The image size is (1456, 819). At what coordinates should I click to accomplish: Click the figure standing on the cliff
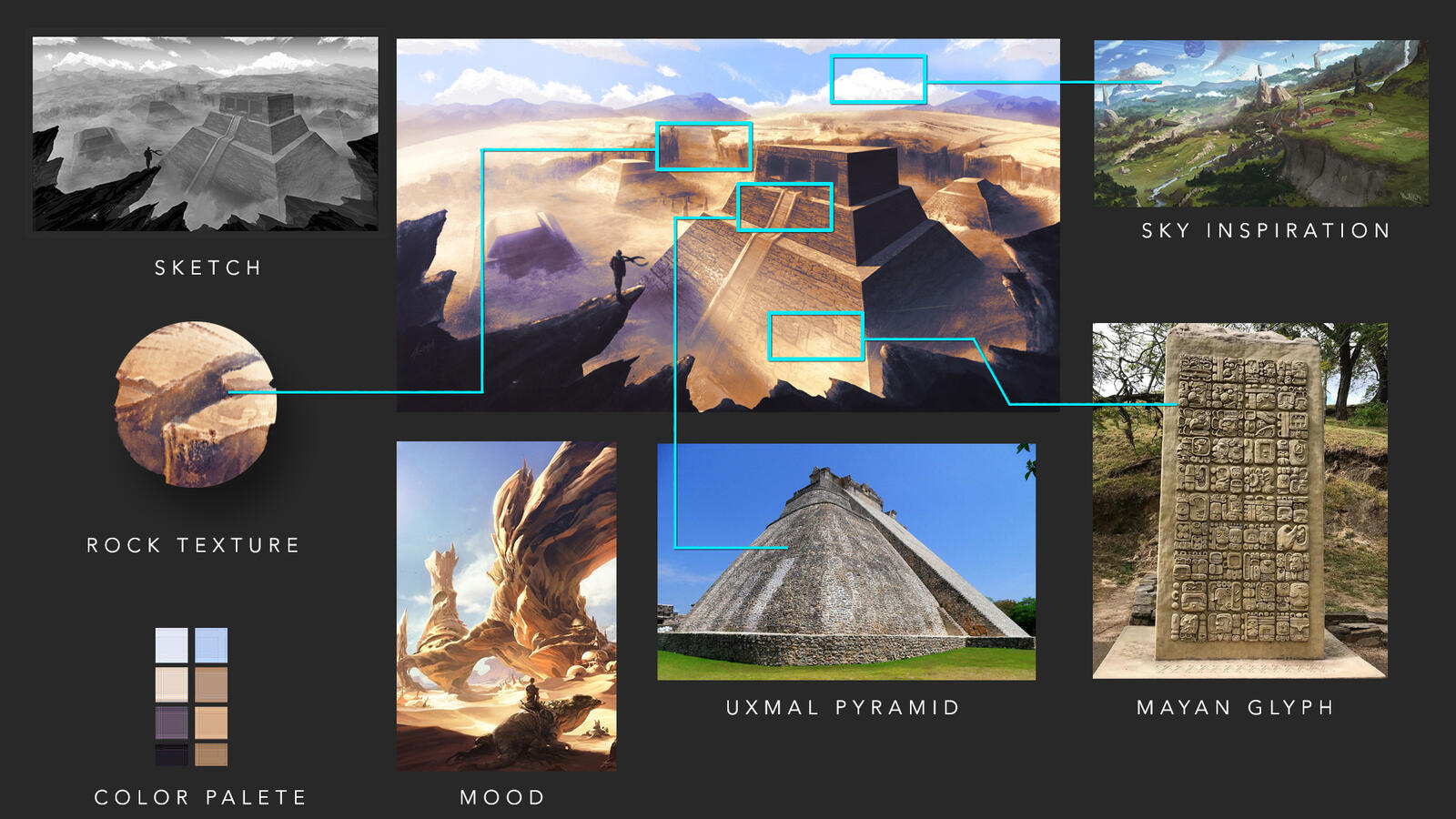point(619,272)
